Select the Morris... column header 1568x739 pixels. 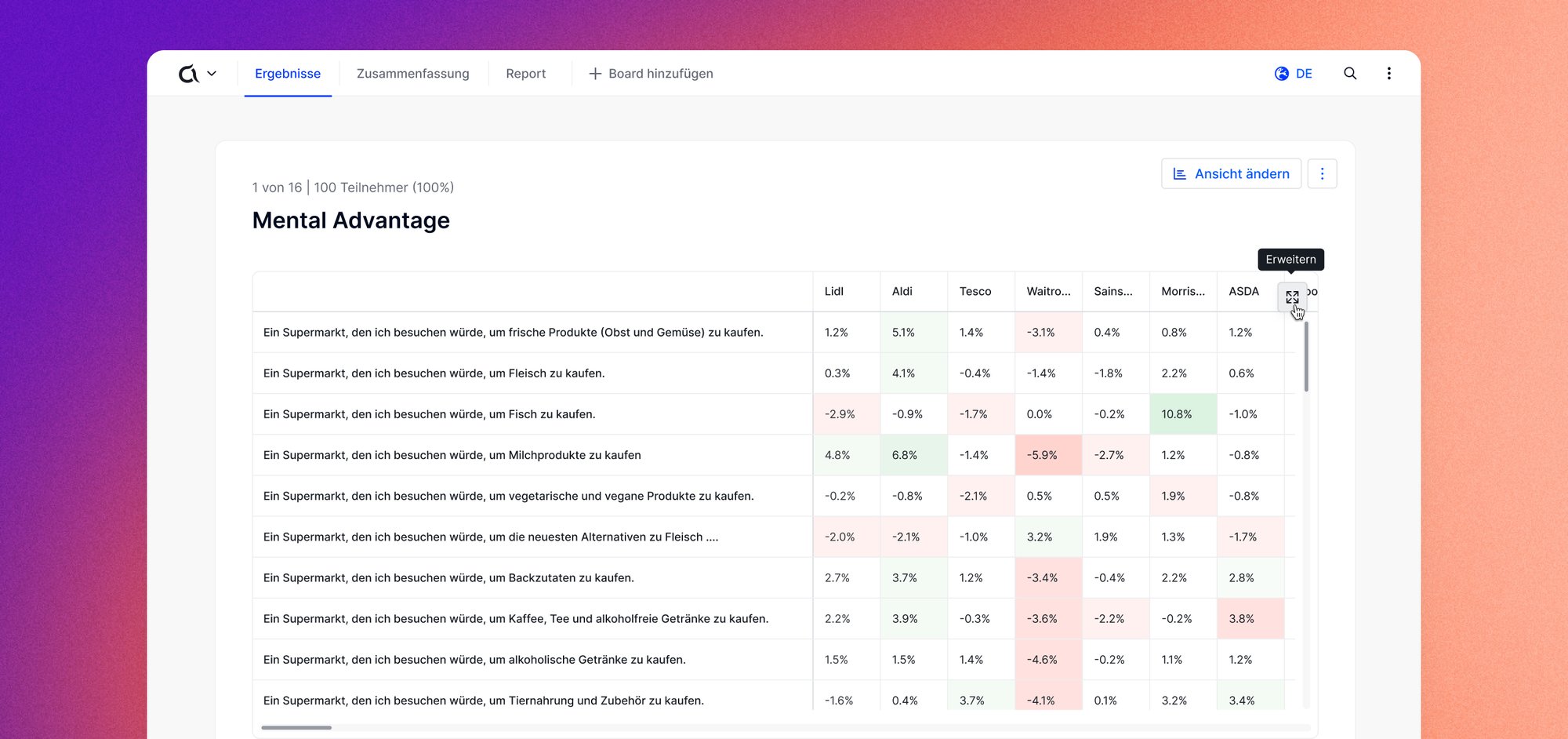(x=1184, y=291)
